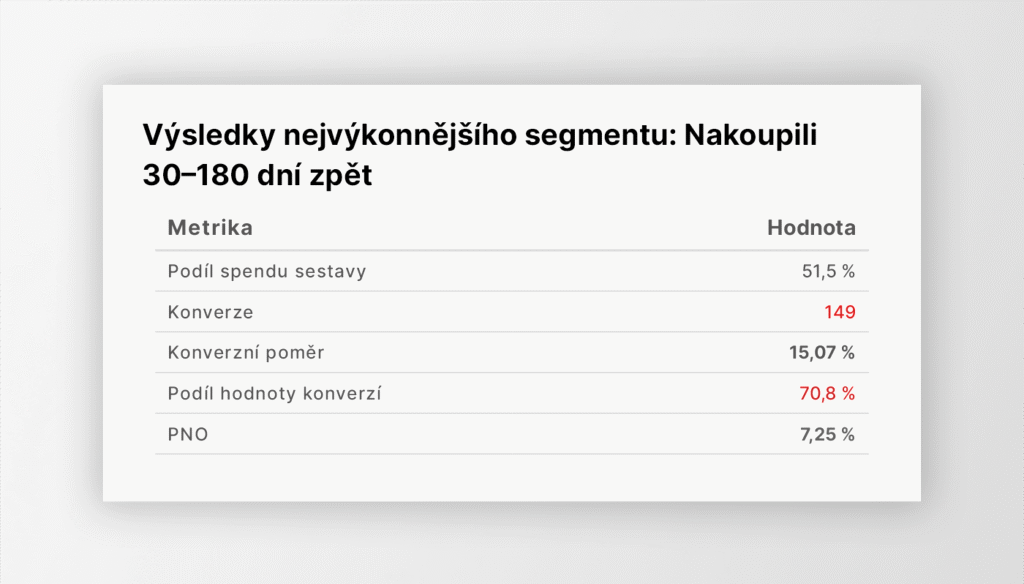Screen dimensions: 1024x584
Task: Select the Hodnota column header
Action: (x=811, y=227)
